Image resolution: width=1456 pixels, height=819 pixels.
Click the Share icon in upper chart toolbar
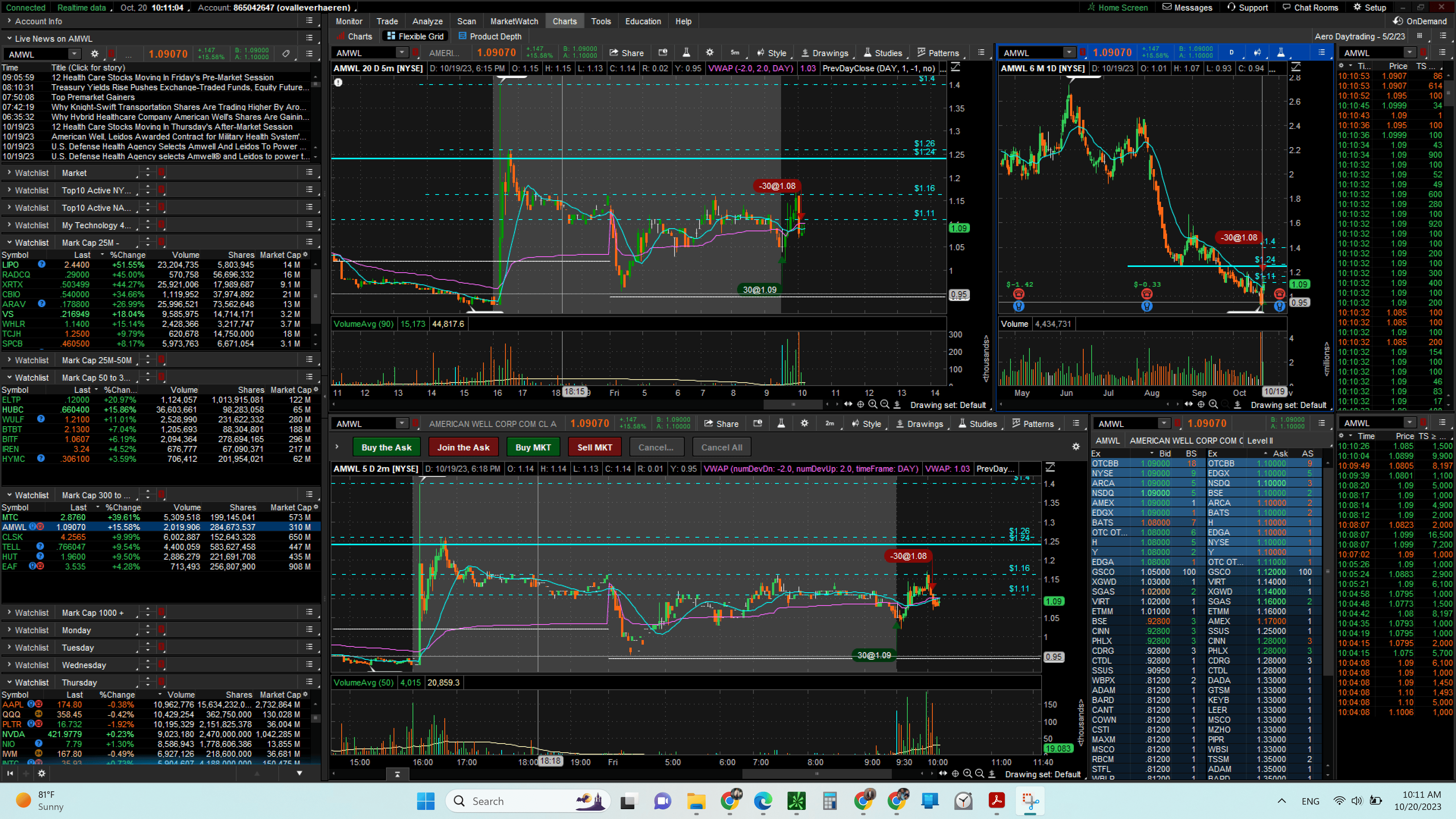(626, 53)
